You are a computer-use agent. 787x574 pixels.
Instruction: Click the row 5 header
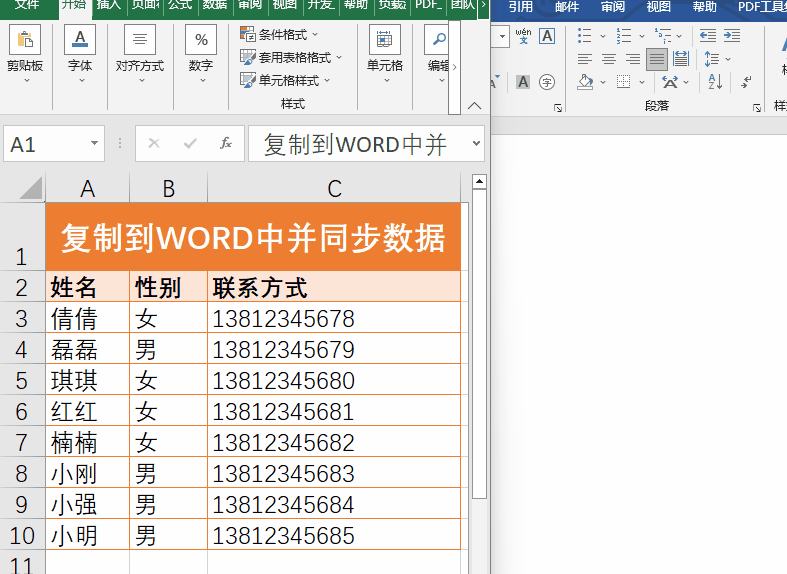pos(22,380)
